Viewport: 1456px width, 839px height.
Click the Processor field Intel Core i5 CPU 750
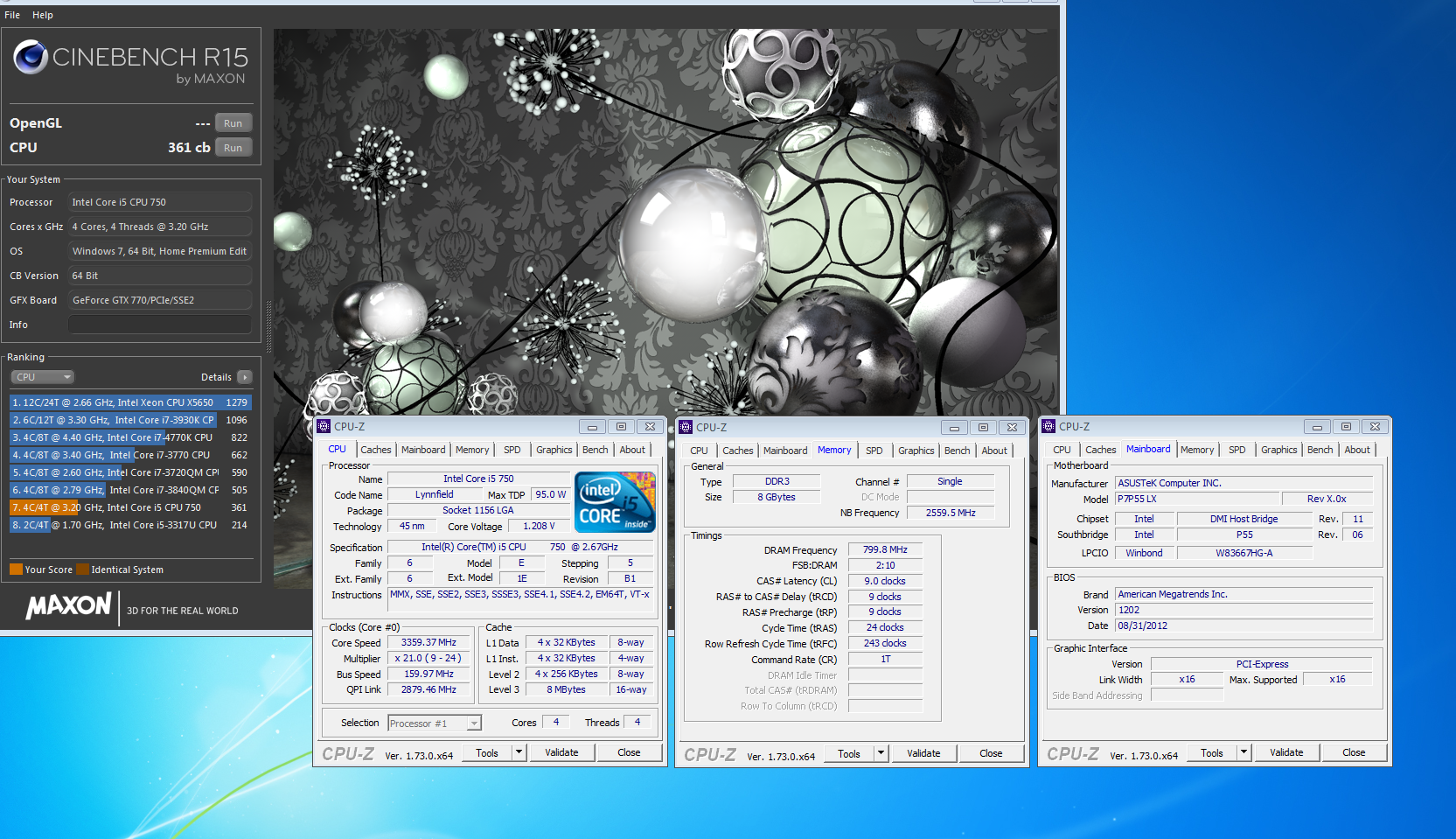pyautogui.click(x=160, y=202)
